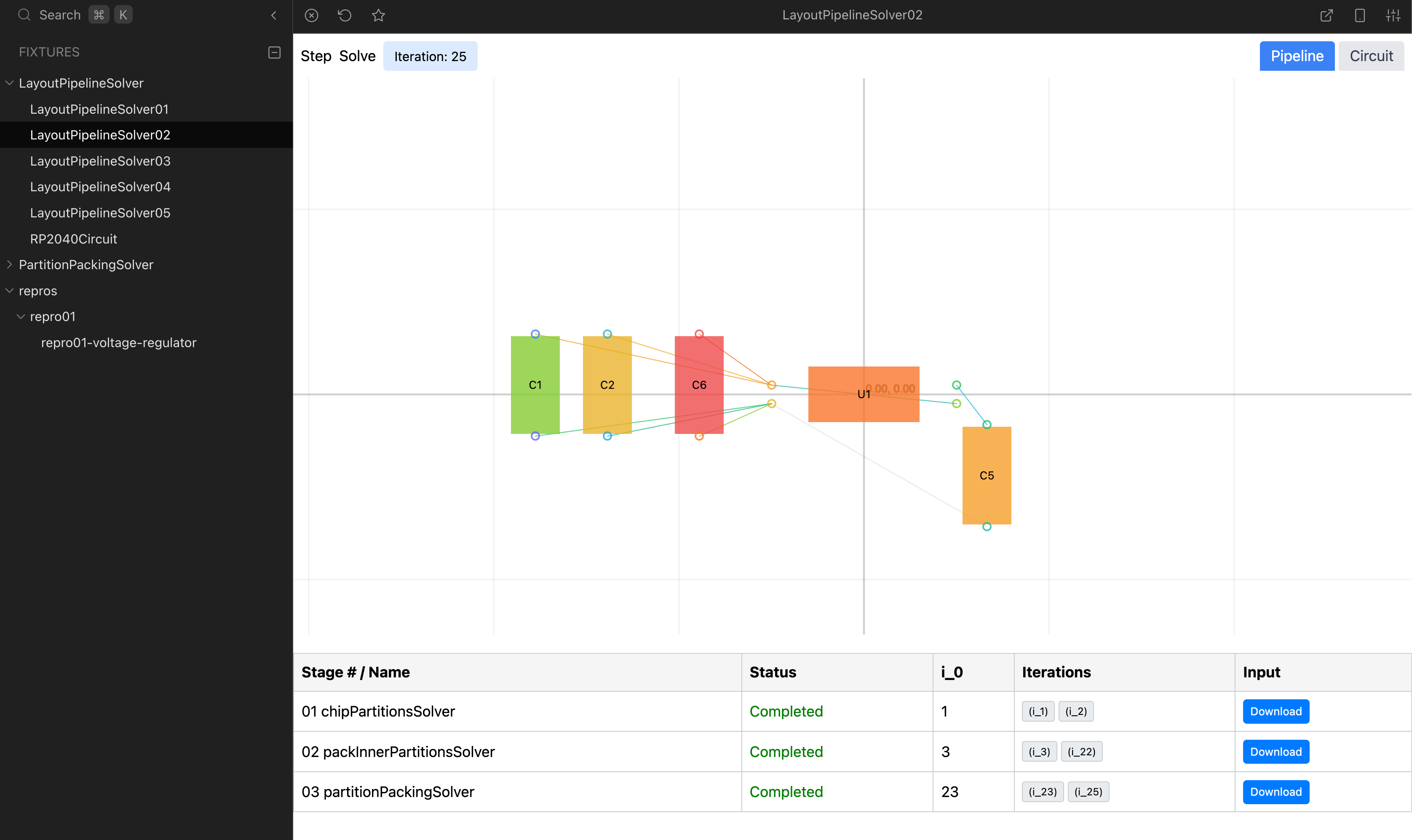Viewport: 1412px width, 840px height.
Task: Open the RP2040Circuit fixture
Action: tap(74, 239)
